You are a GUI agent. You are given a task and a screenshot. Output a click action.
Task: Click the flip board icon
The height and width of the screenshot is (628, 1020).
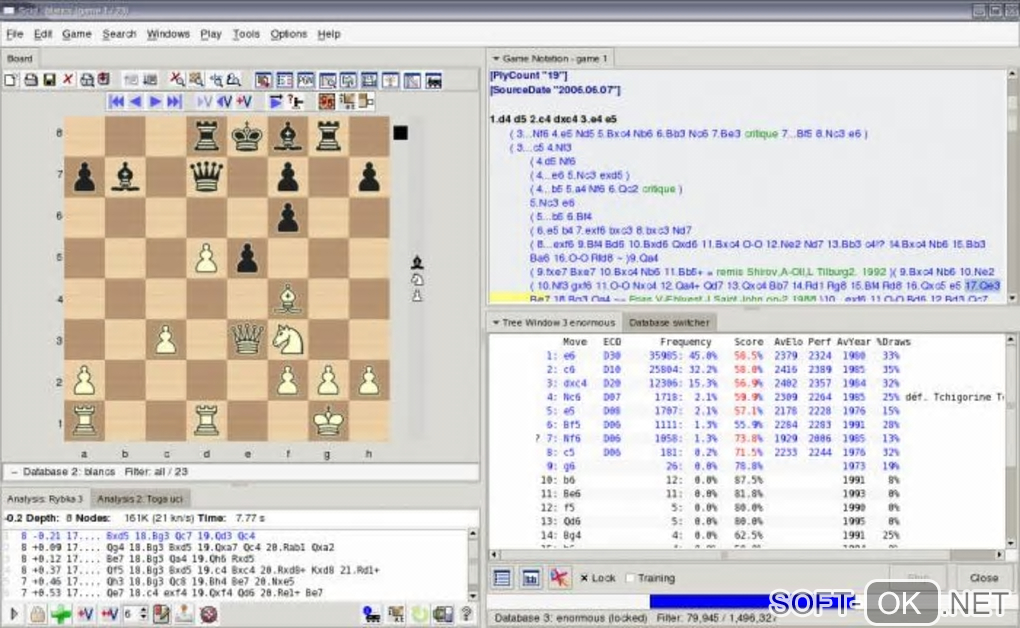327,102
